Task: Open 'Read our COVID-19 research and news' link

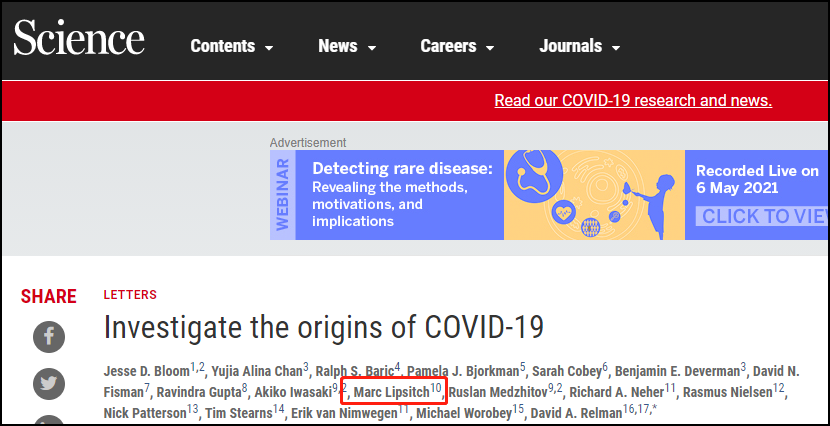Action: click(x=633, y=100)
